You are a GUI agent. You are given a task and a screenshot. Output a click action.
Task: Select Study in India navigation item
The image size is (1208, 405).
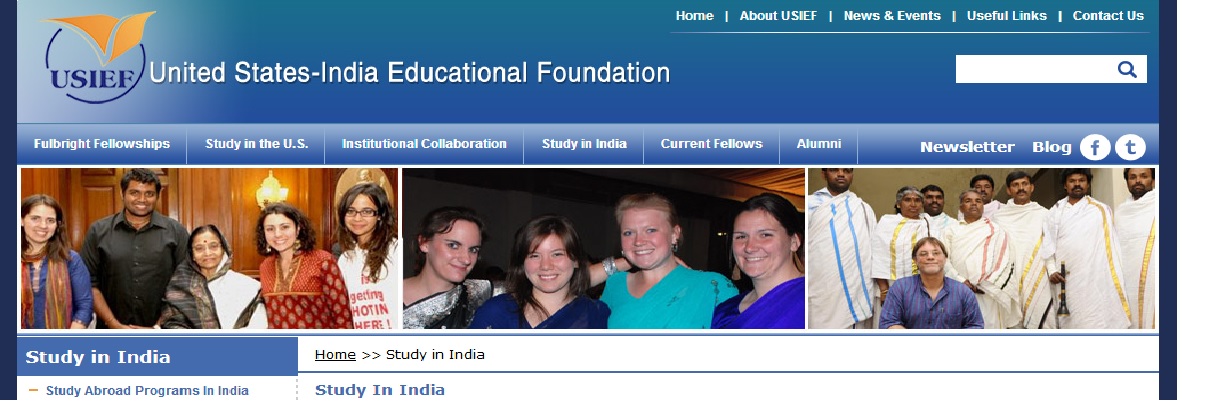tap(584, 144)
